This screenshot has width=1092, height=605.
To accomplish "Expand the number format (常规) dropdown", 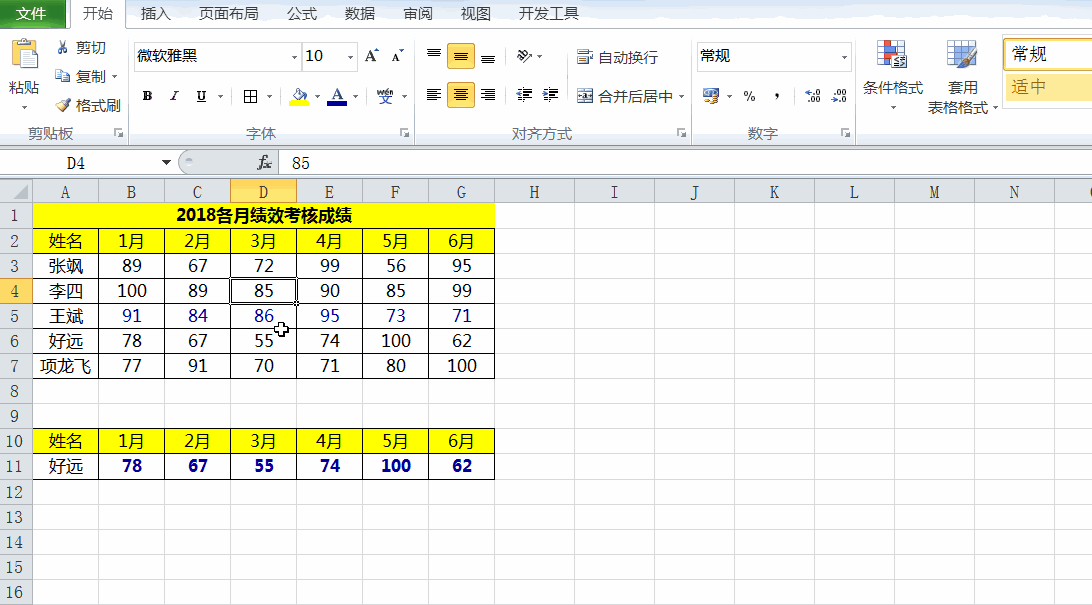I will 844,57.
